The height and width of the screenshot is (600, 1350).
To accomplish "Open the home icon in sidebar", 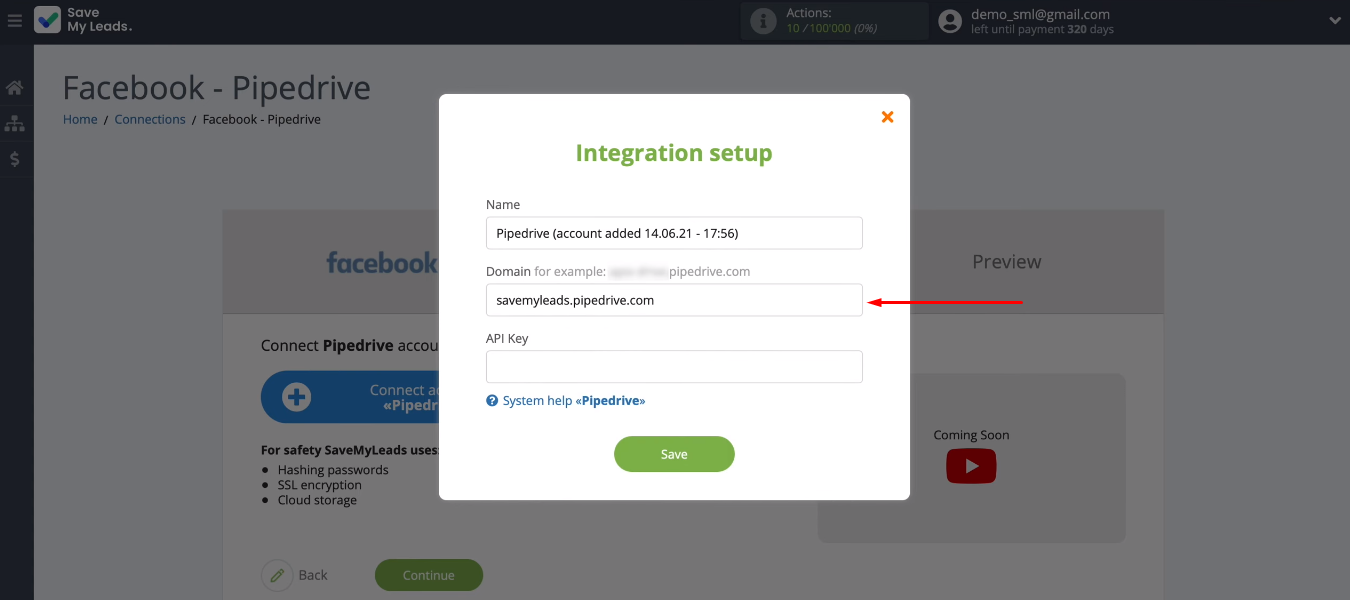I will click(x=15, y=88).
